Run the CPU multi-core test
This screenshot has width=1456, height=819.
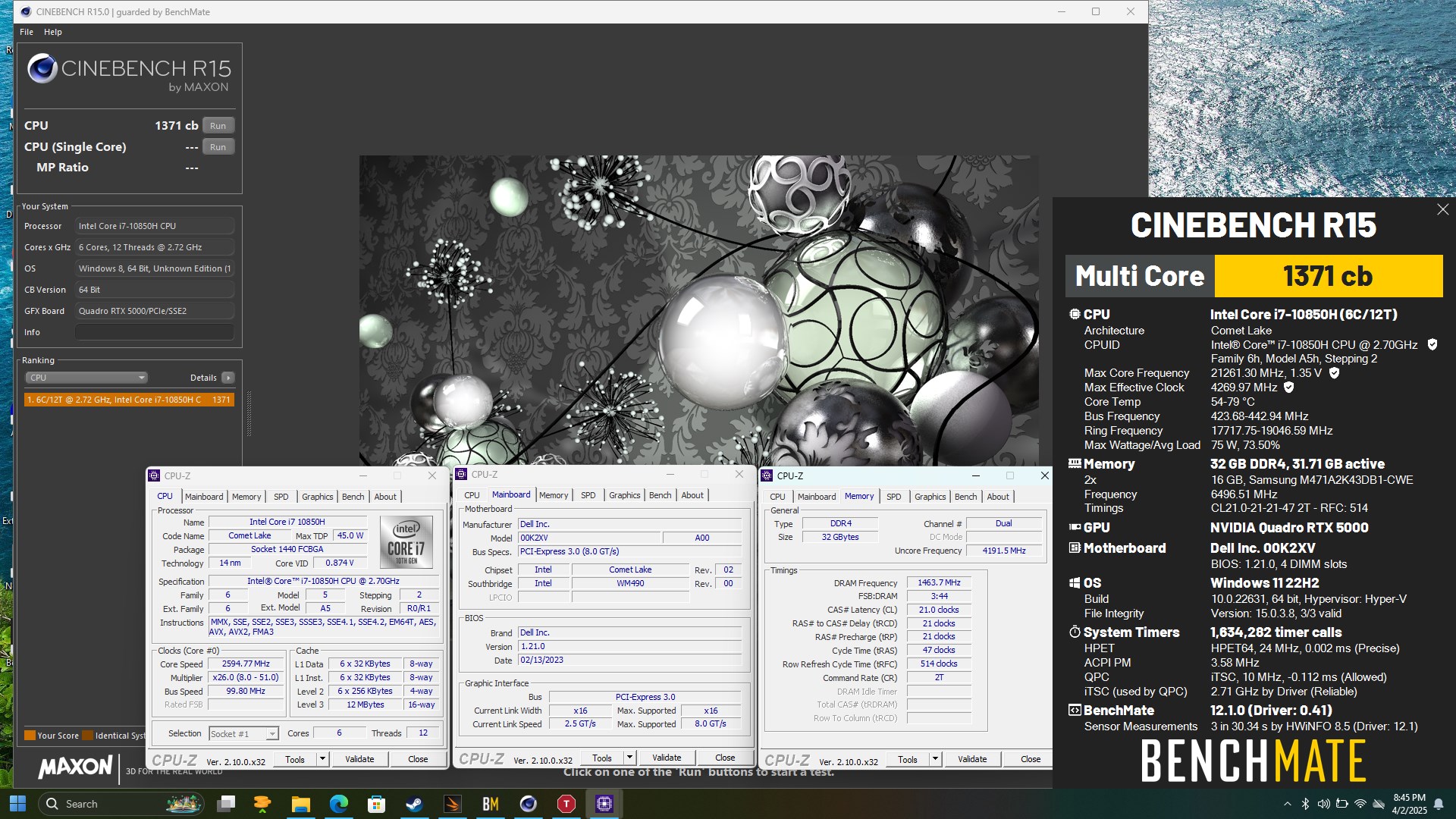pyautogui.click(x=218, y=126)
